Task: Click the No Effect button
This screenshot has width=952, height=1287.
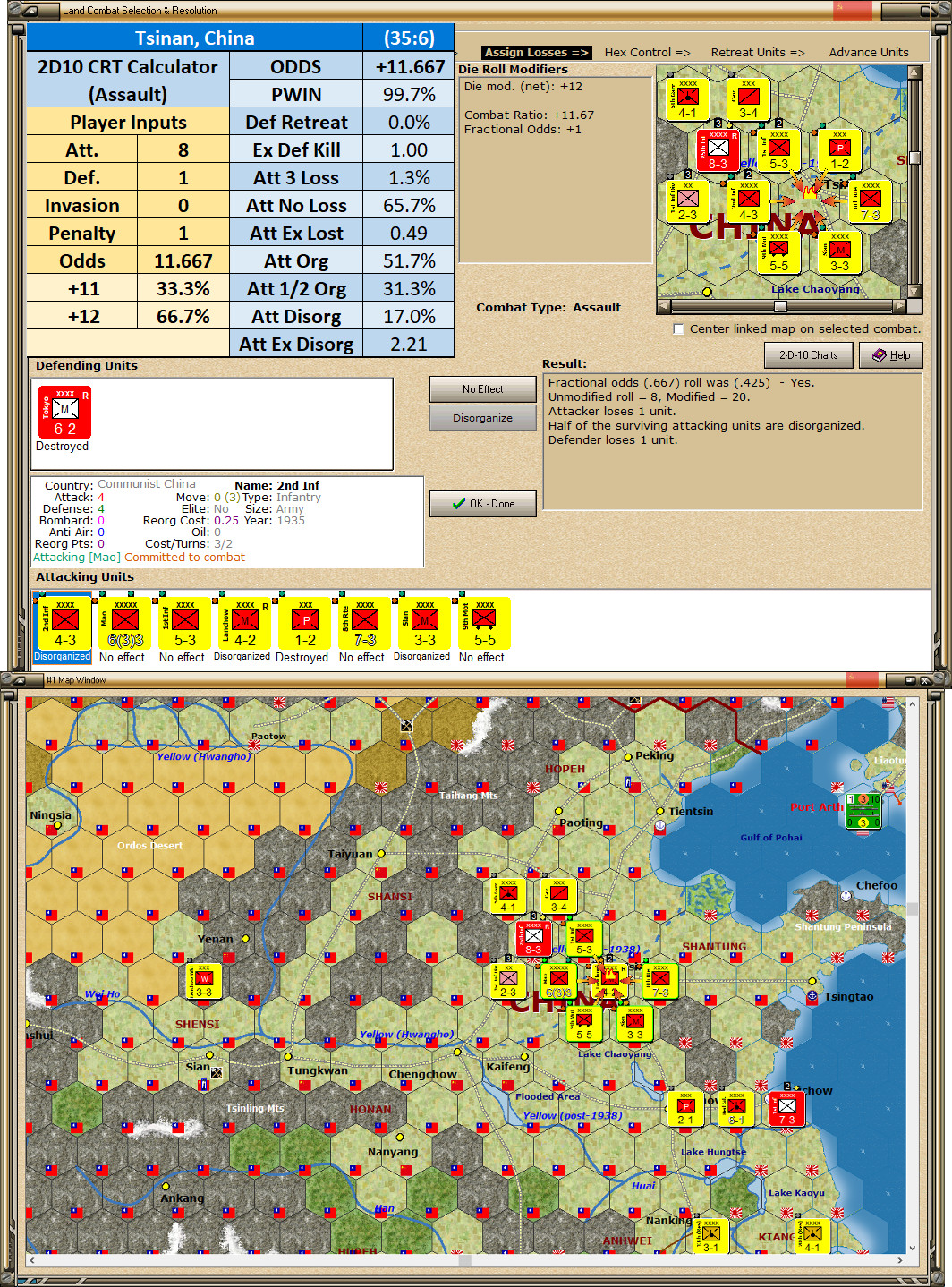Action: (x=483, y=389)
